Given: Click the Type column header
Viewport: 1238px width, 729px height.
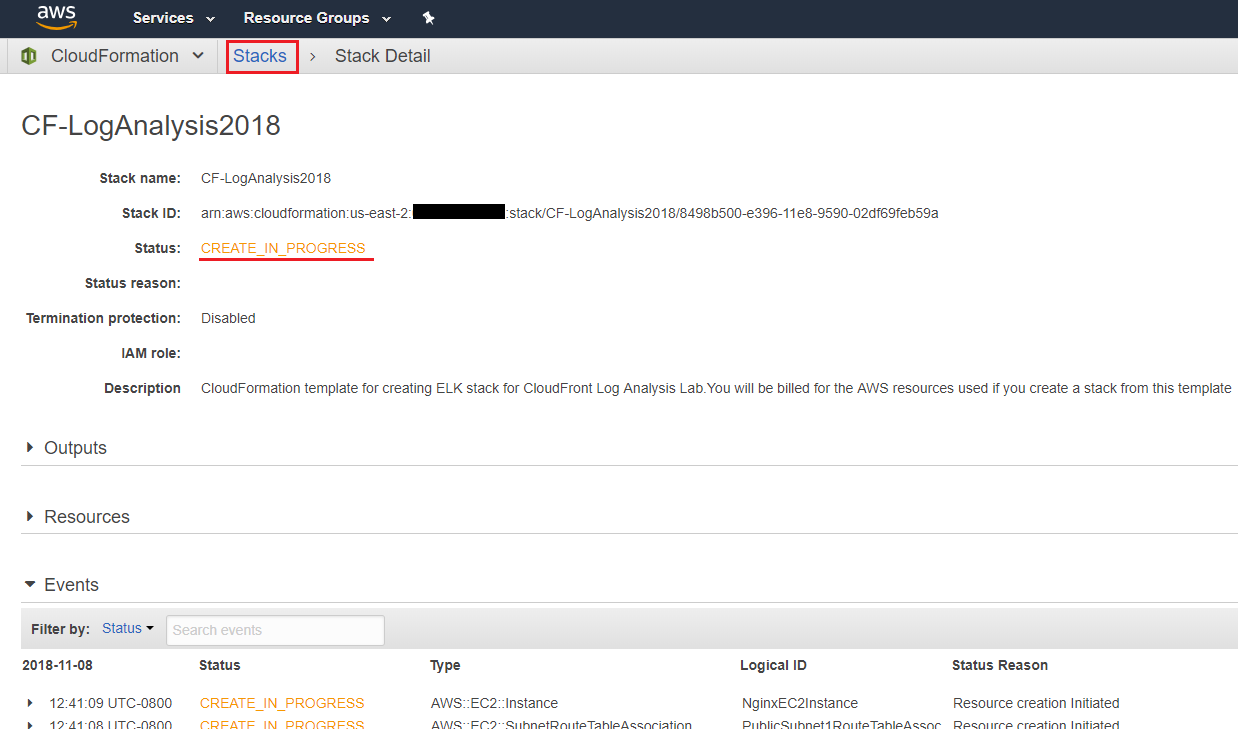Looking at the screenshot, I should [x=445, y=665].
